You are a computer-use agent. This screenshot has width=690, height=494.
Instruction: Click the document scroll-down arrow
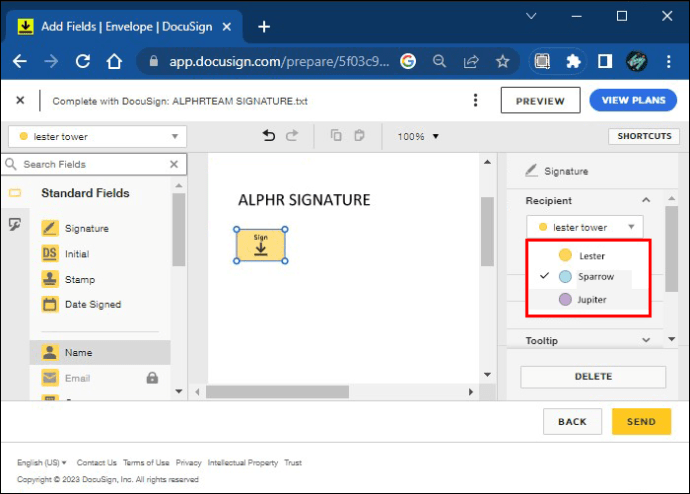(487, 375)
